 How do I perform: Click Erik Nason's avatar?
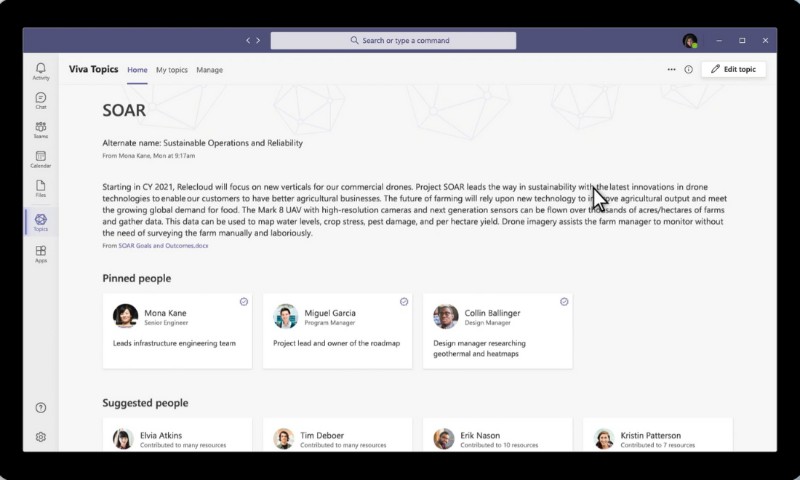(443, 439)
